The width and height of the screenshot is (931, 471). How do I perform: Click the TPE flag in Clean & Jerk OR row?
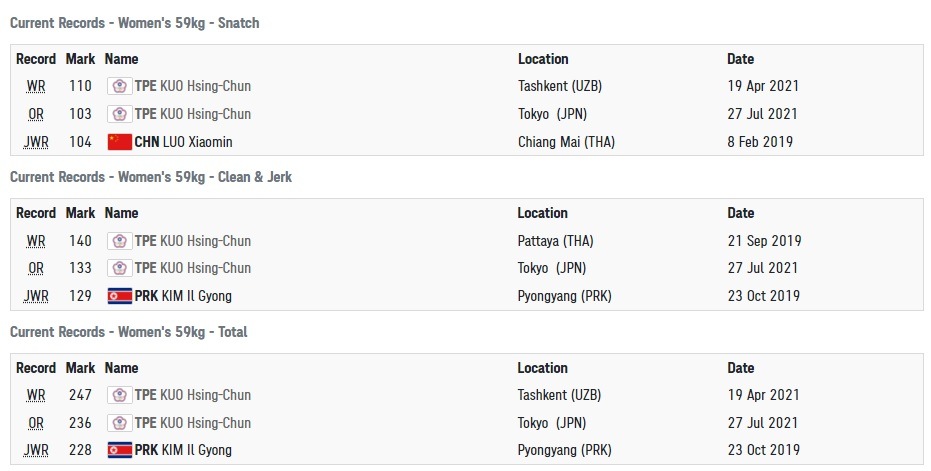(119, 268)
